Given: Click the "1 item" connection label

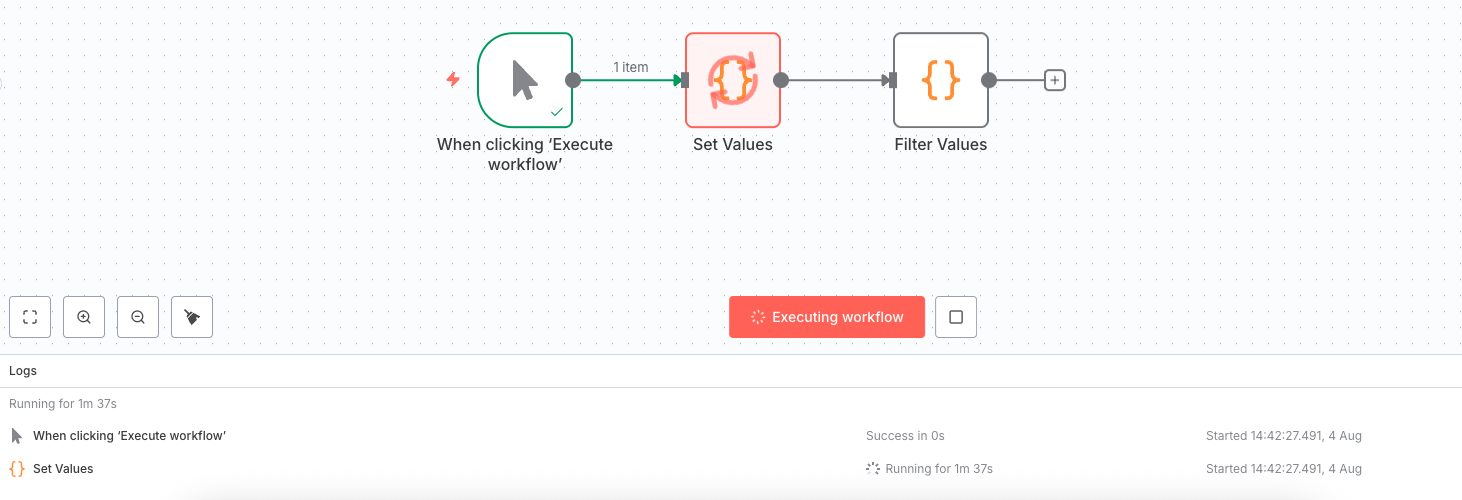Looking at the screenshot, I should coord(630,67).
